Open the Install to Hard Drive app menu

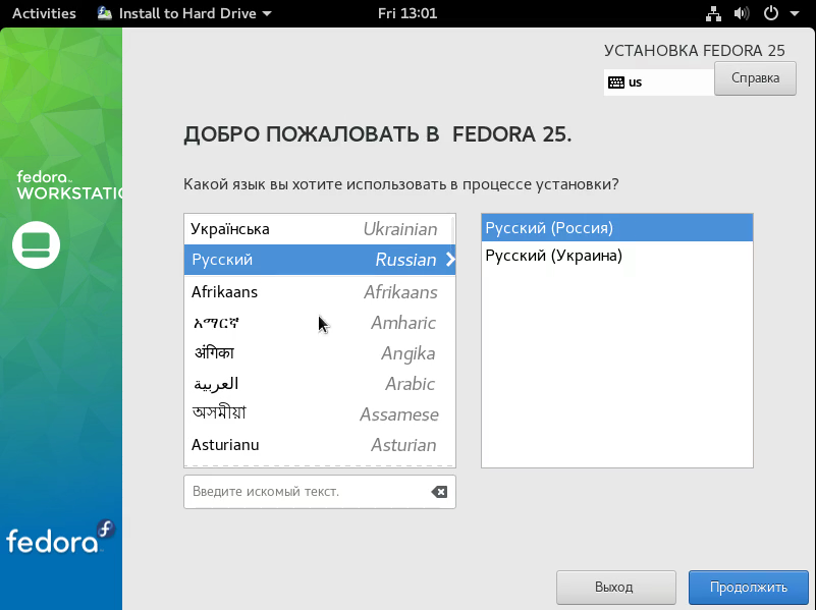click(185, 13)
